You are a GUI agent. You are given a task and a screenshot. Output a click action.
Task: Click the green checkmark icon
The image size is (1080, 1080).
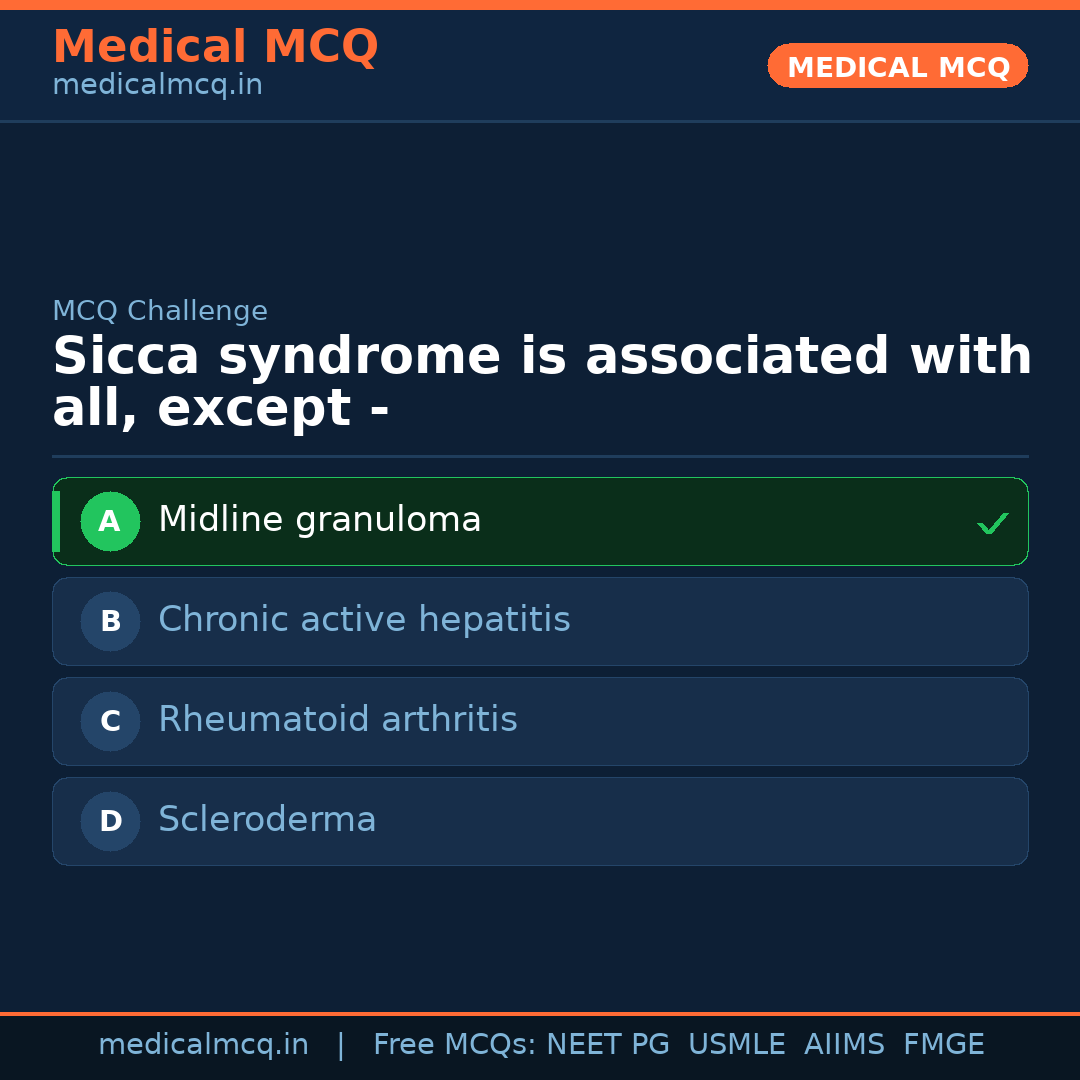click(992, 523)
